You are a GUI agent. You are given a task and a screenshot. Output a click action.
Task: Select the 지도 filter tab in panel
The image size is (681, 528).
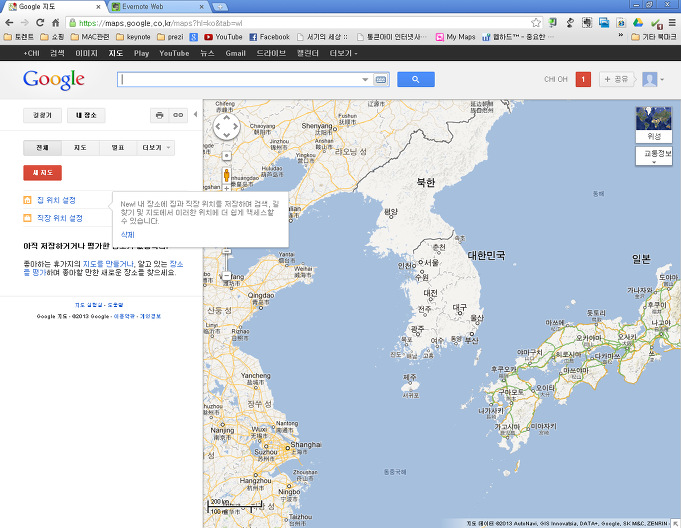click(80, 148)
